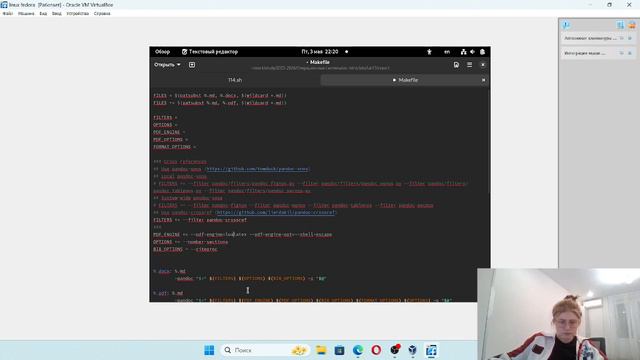Screen dimensions: 640x360
Task: Click the FILTERS += --filter pandoc-crossref line
Action: (200, 220)
